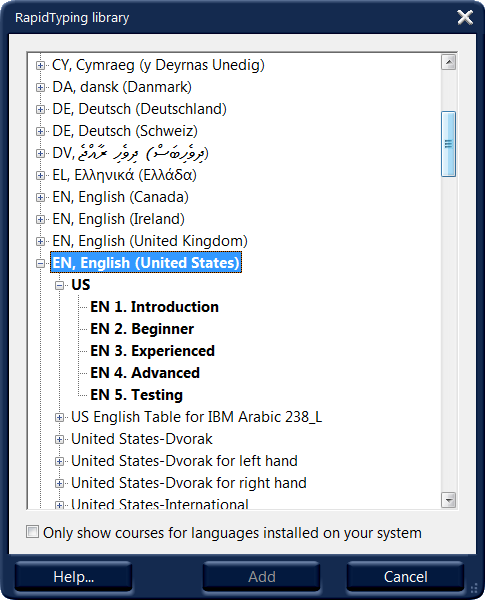Click the Add button
Image resolution: width=485 pixels, height=600 pixels.
pyautogui.click(x=261, y=576)
